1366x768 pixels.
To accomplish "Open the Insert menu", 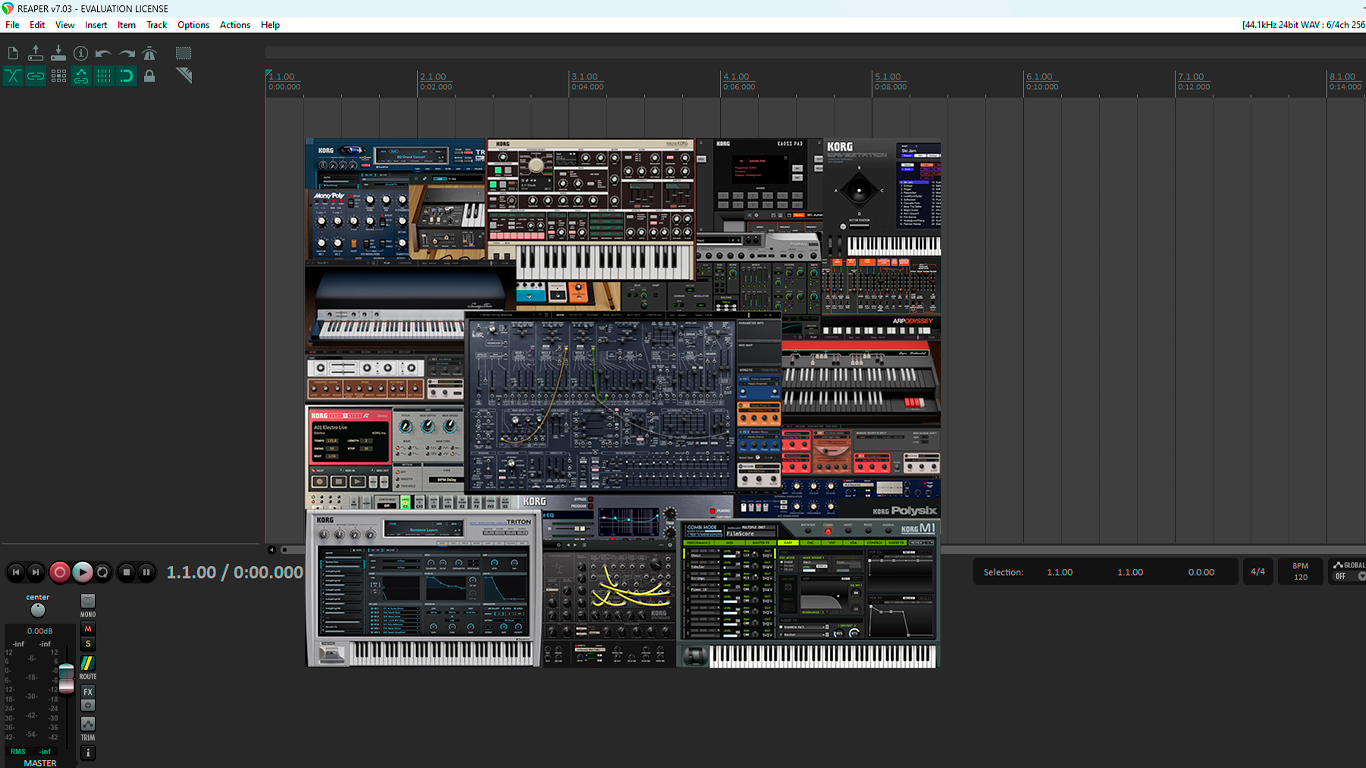I will (x=96, y=25).
